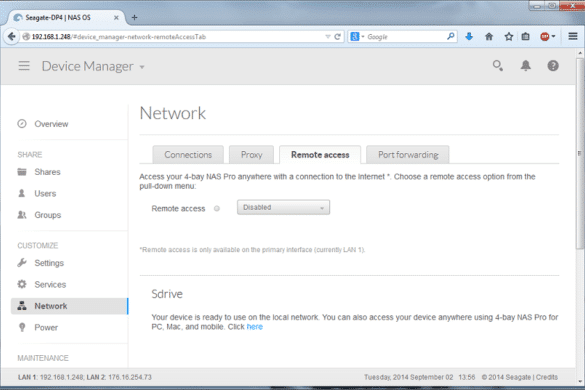
Task: Open Overview in the sidebar
Action: click(51, 124)
